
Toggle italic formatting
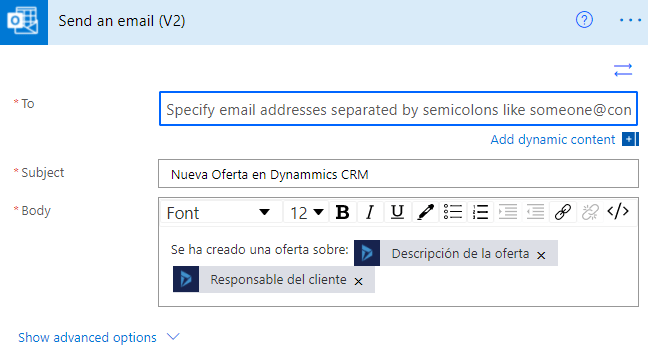[370, 212]
